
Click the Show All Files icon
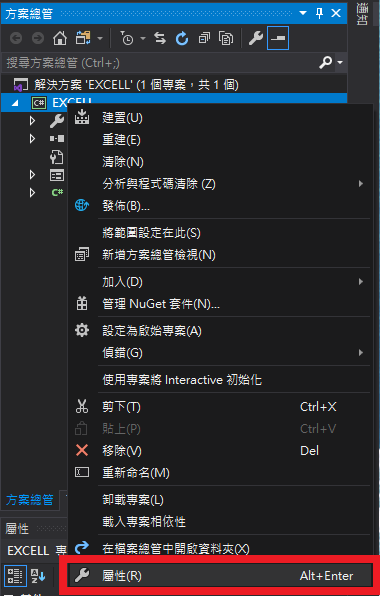click(226, 38)
